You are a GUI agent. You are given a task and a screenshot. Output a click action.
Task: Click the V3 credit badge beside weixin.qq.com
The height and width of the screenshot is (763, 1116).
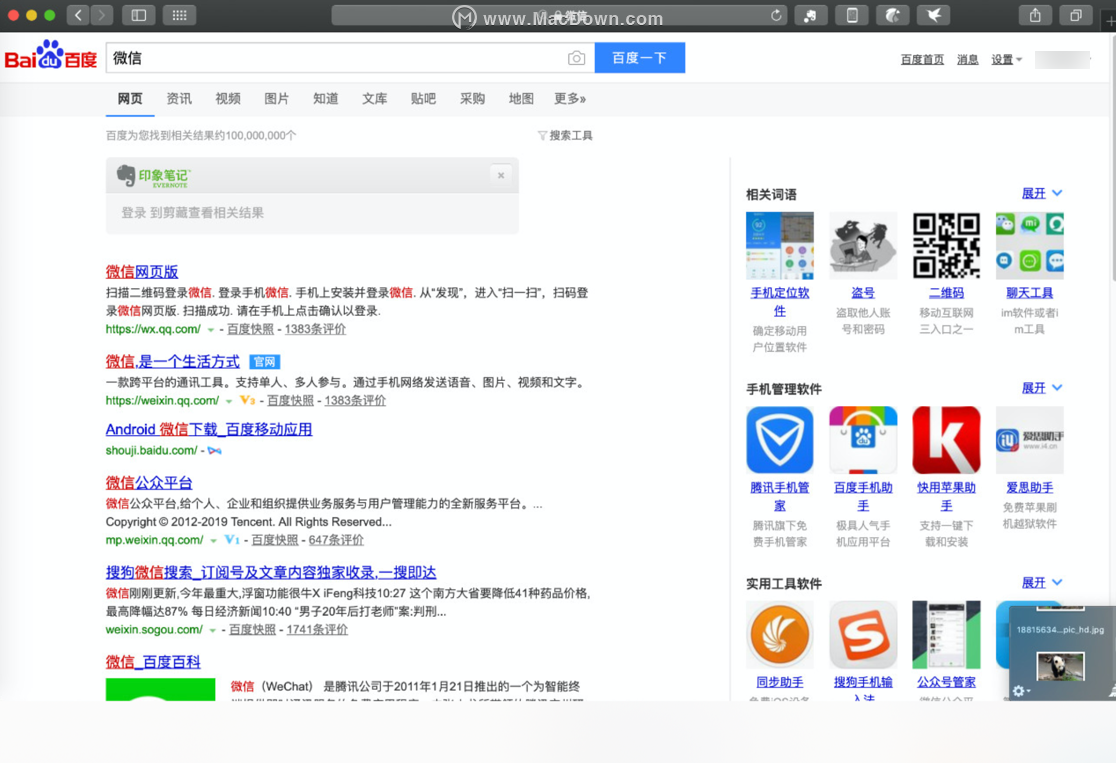click(248, 400)
